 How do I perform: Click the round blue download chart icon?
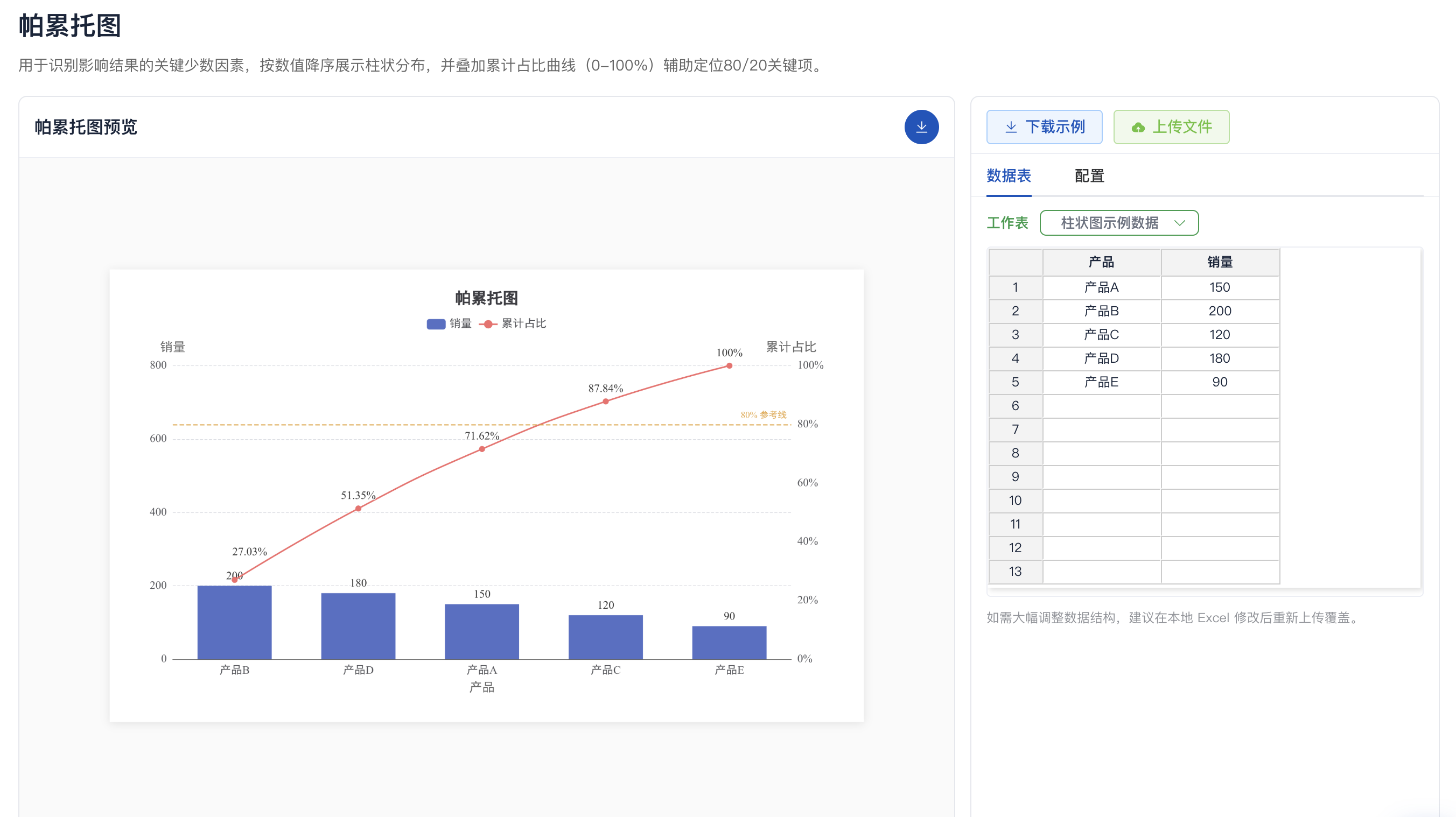tap(921, 127)
